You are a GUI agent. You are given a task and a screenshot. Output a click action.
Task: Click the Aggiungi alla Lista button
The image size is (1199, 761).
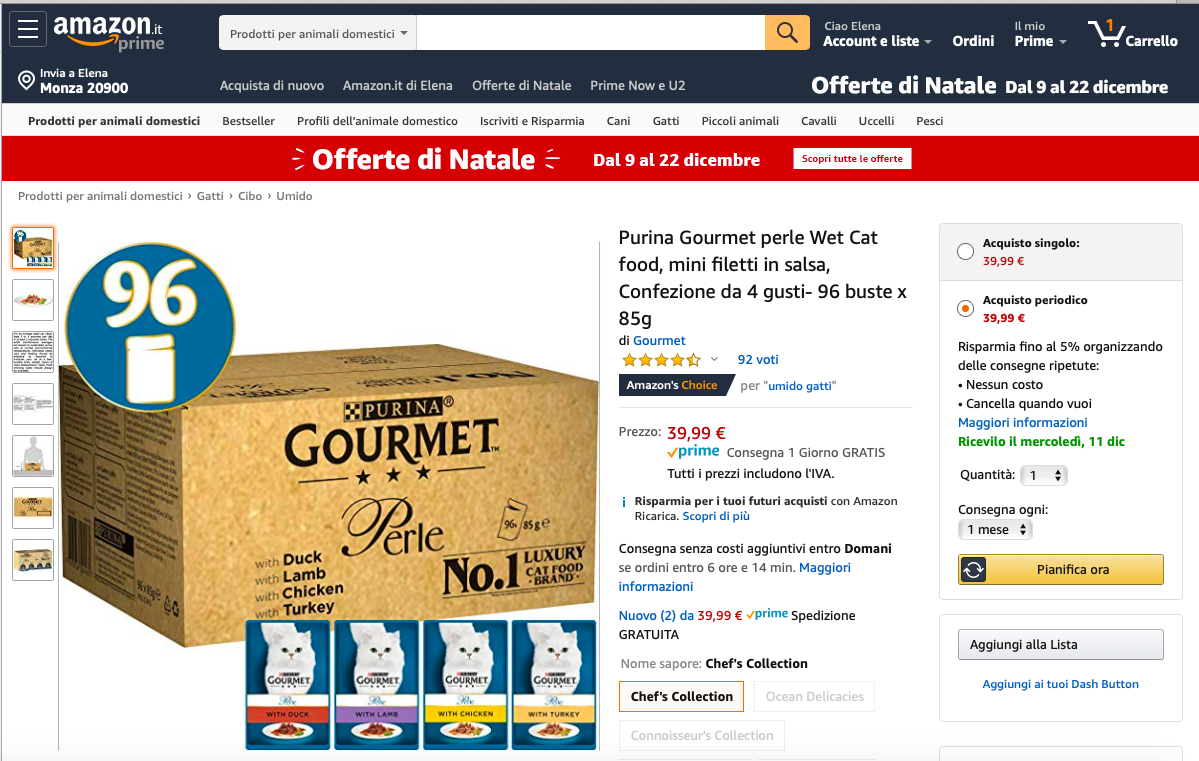1061,645
